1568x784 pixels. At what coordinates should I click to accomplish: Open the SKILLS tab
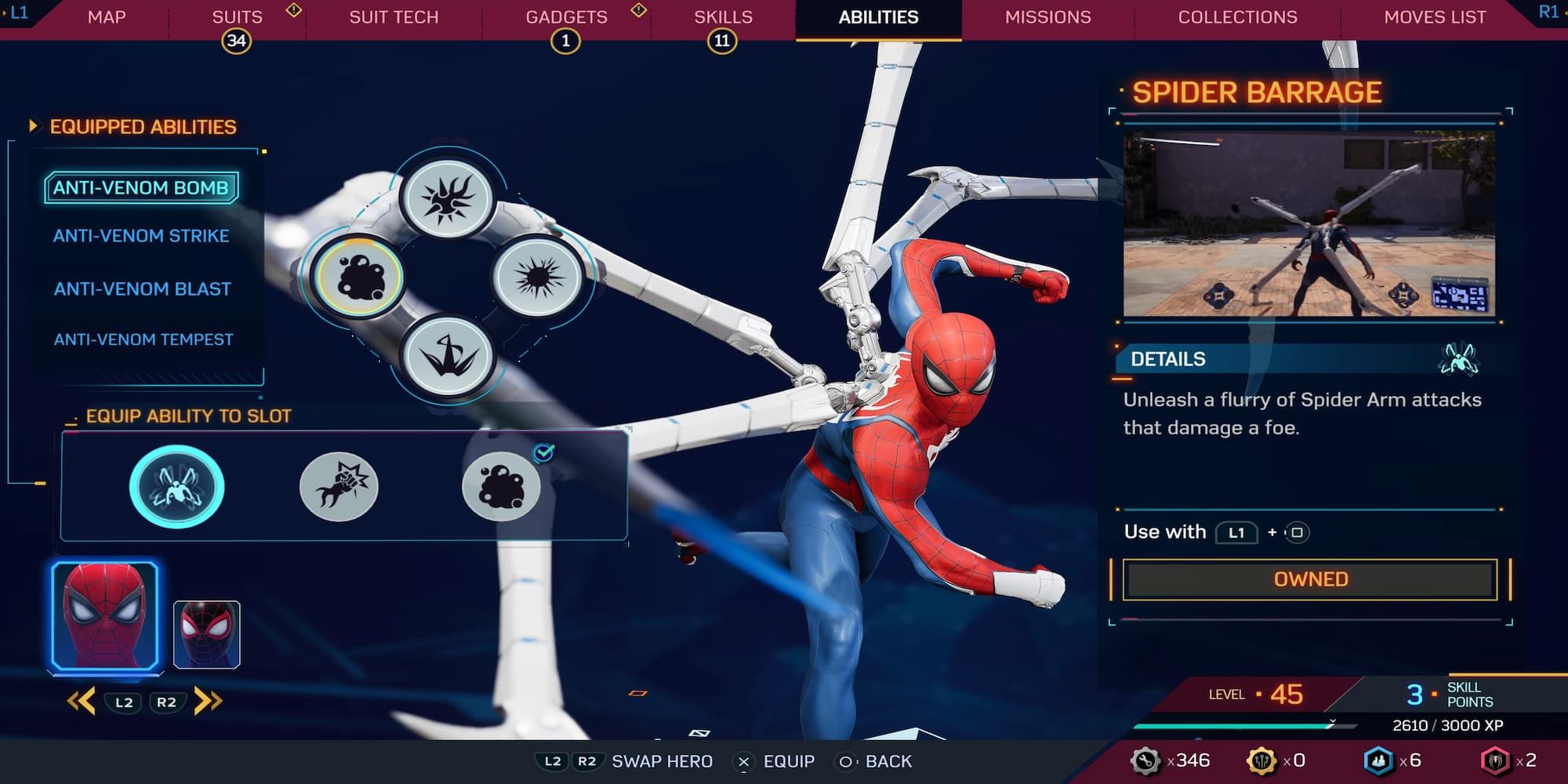(x=722, y=17)
